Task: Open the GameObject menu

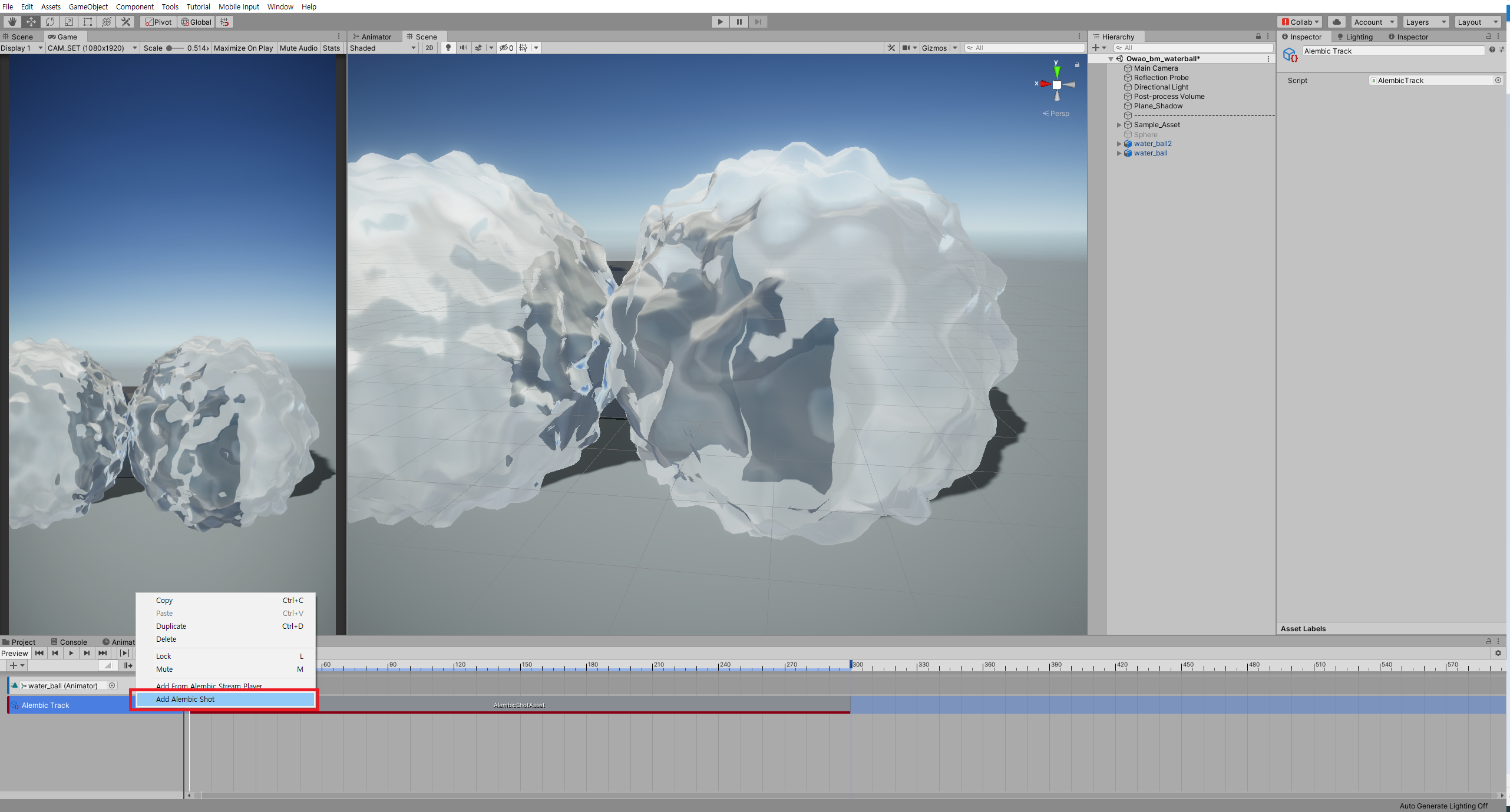Action: (88, 6)
